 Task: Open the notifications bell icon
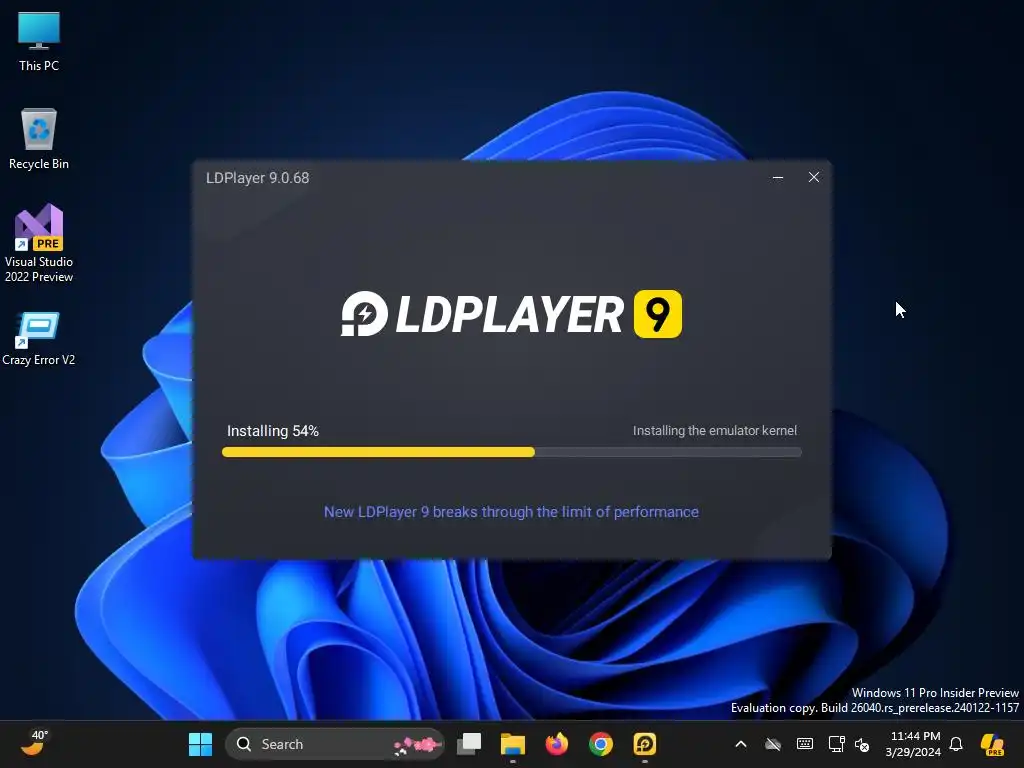coord(956,744)
